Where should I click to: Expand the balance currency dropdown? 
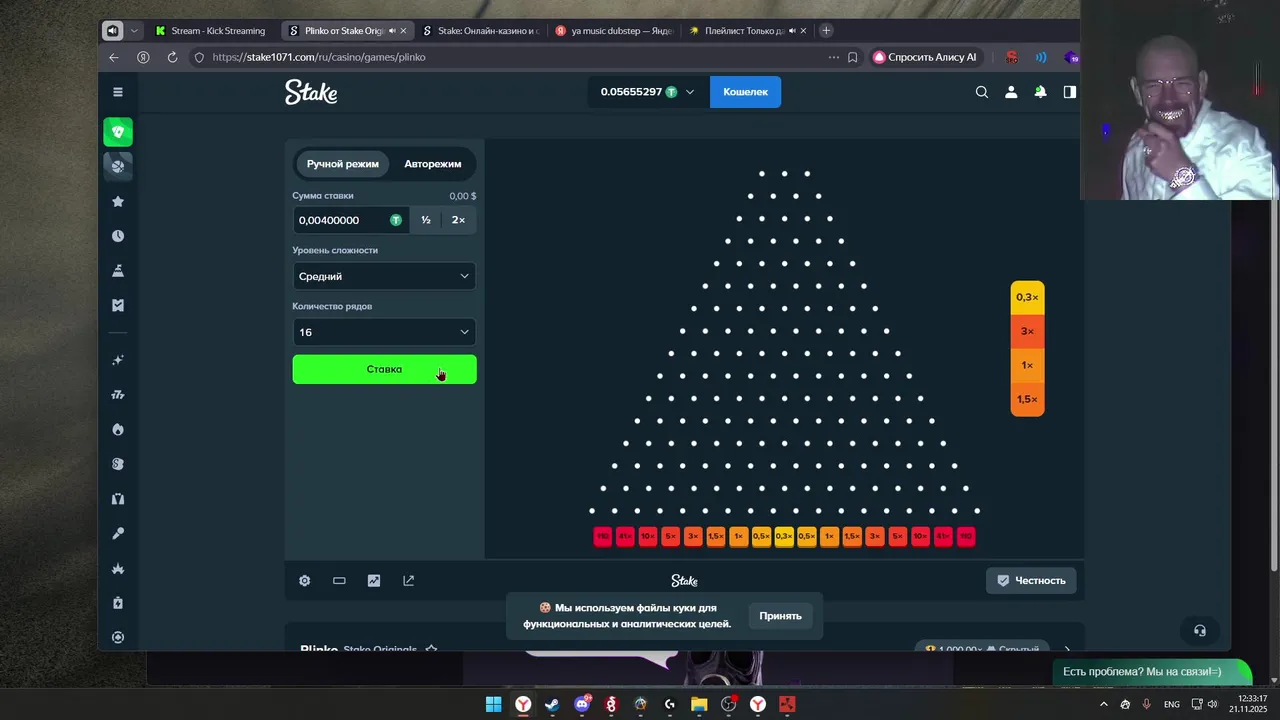[x=690, y=92]
